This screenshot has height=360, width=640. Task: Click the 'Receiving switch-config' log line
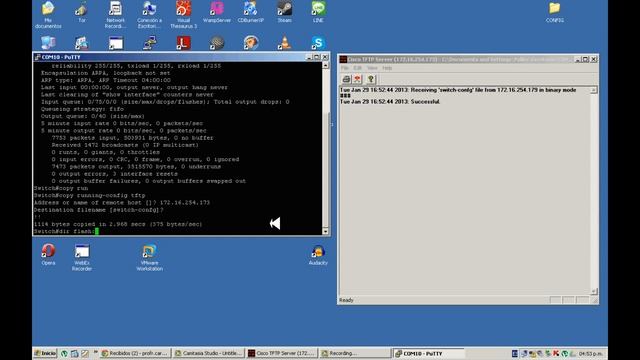(458, 90)
